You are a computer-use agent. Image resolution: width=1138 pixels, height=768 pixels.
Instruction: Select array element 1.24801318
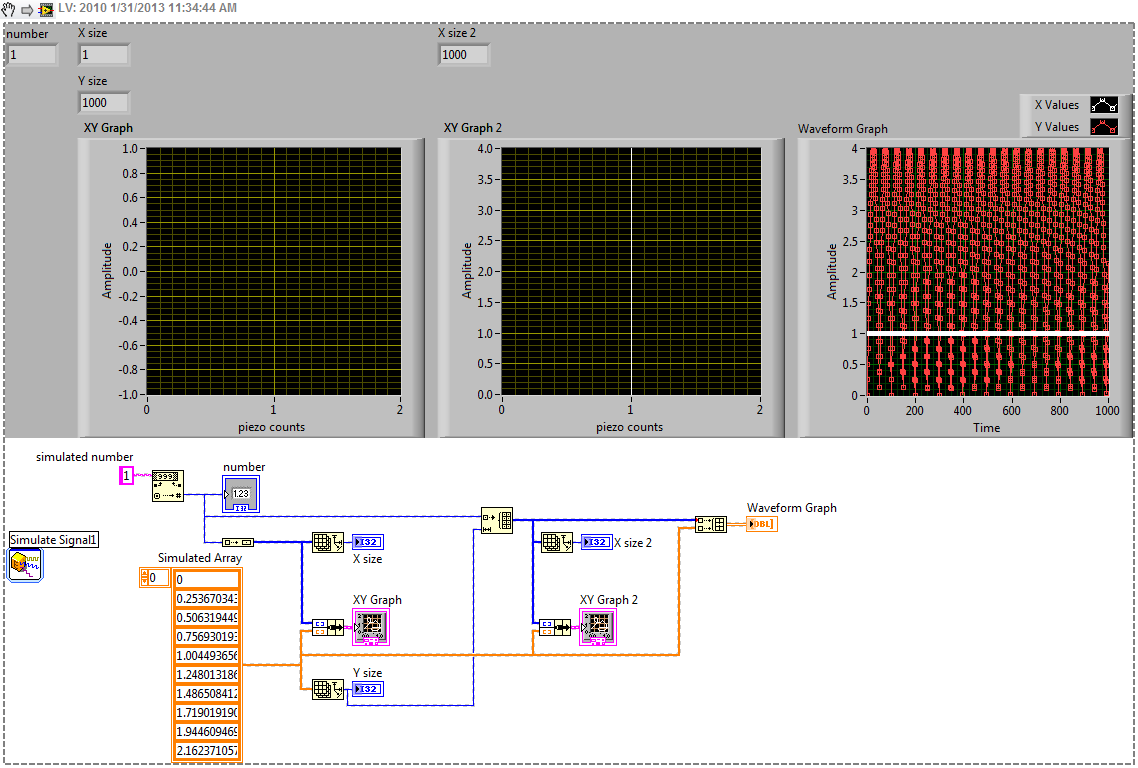pyautogui.click(x=207, y=674)
